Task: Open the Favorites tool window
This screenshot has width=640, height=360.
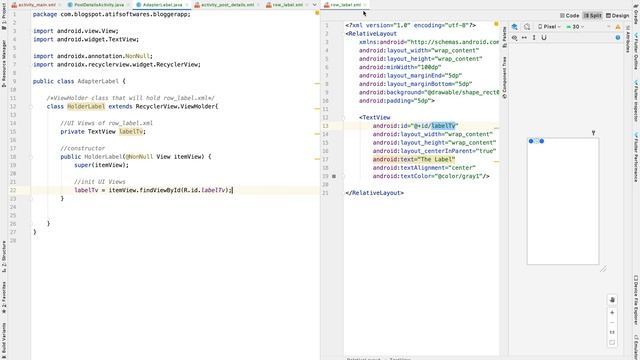Action: pos(4,297)
